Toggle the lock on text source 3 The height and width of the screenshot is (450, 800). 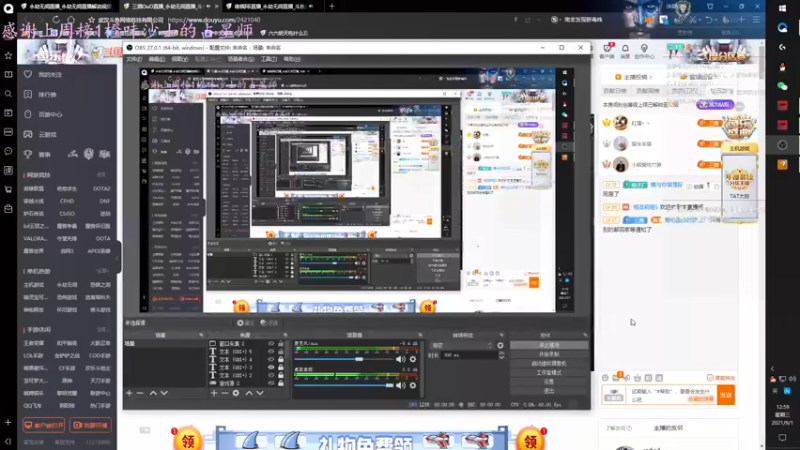pyautogui.click(x=281, y=367)
